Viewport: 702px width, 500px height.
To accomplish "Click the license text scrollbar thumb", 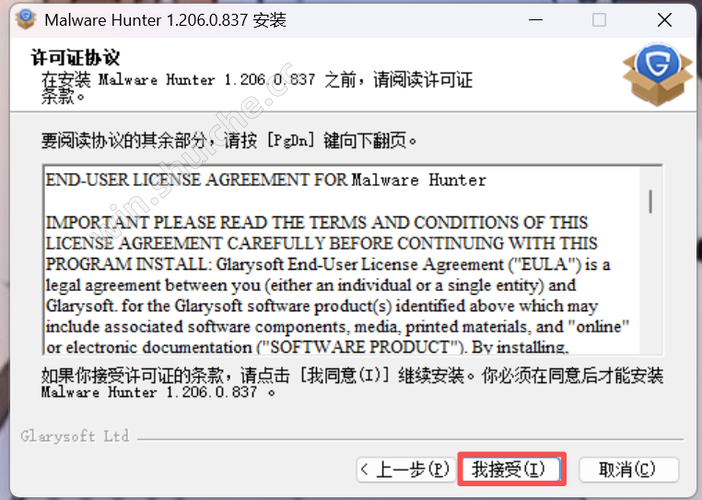I will (651, 201).
